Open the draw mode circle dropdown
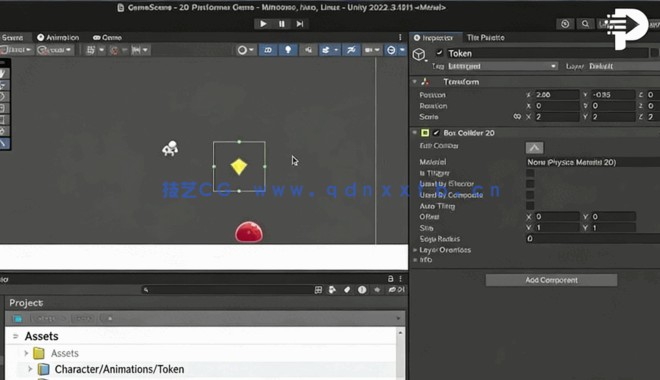The image size is (660, 380). tap(246, 50)
